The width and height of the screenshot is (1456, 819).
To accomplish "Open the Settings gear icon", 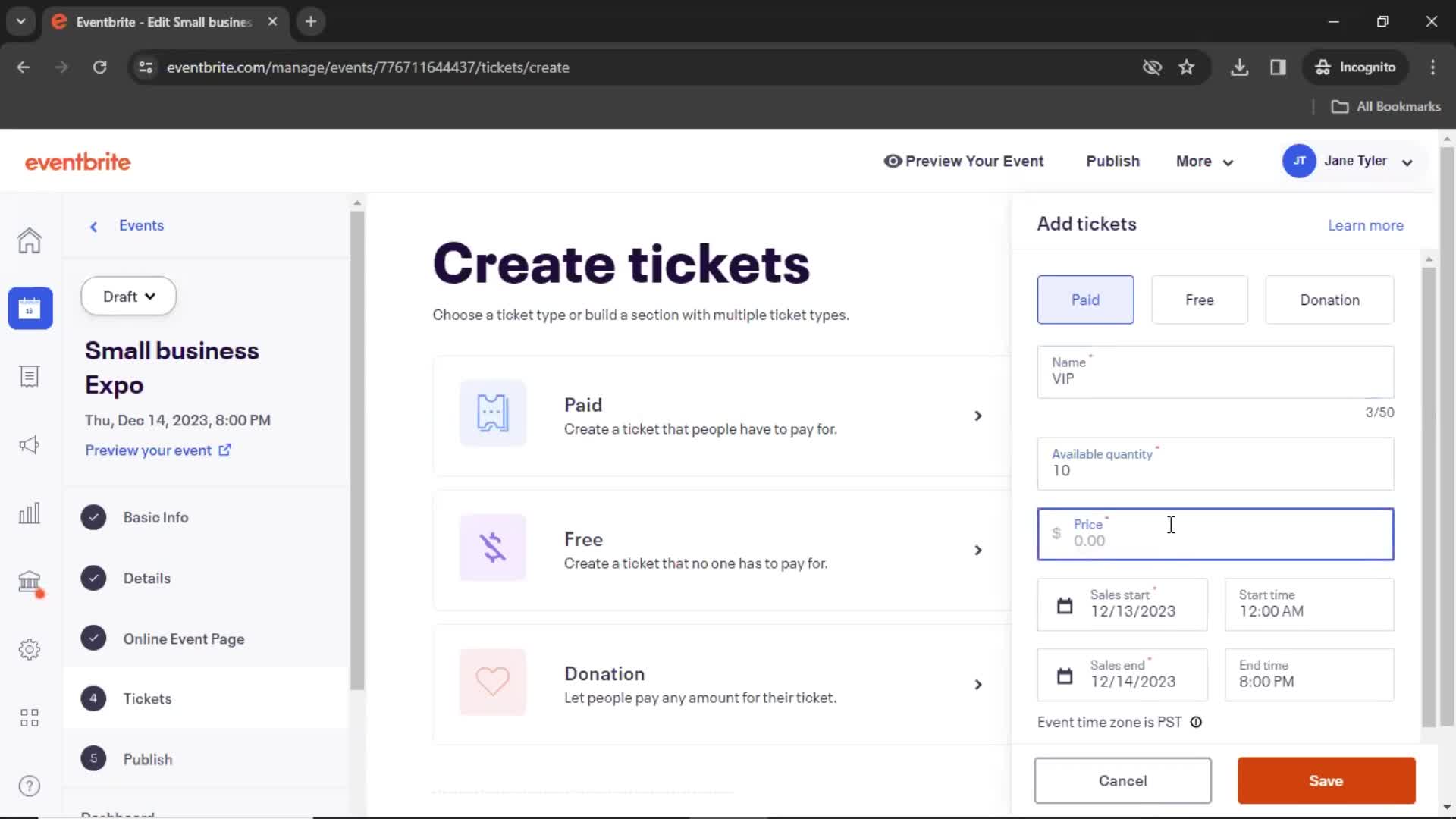I will pos(30,649).
